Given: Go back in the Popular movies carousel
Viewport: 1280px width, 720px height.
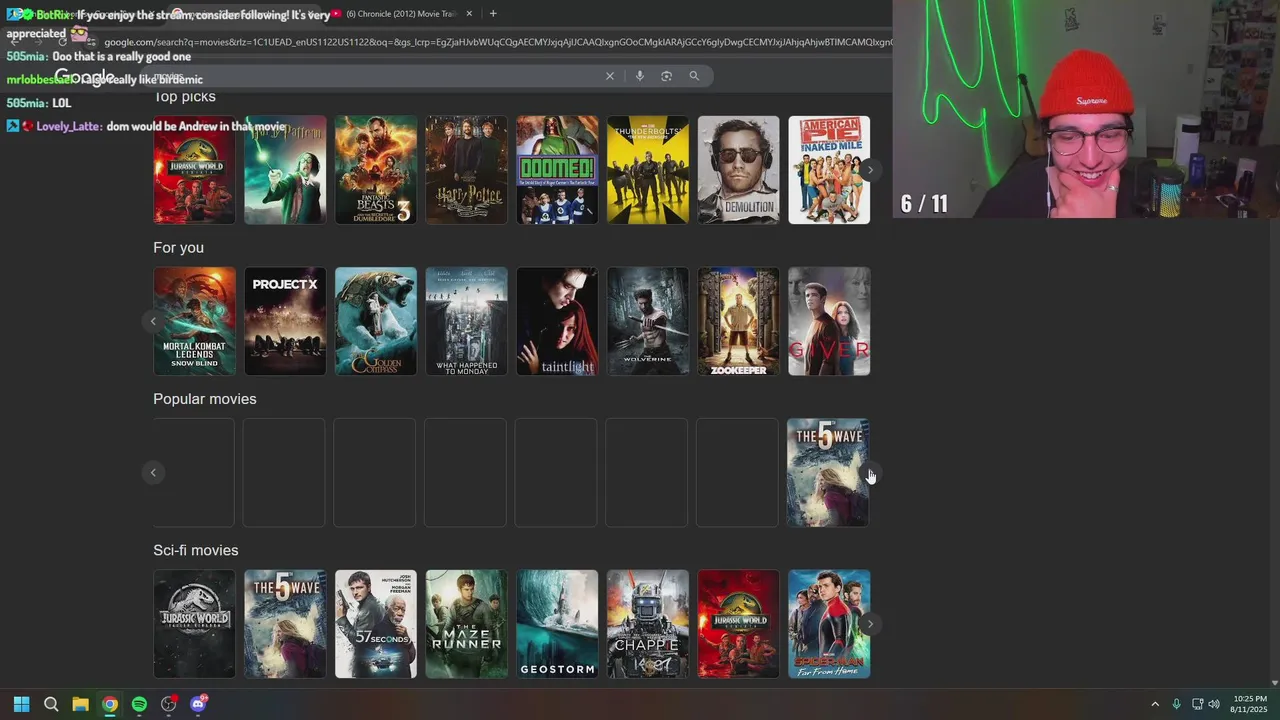Looking at the screenshot, I should tap(153, 472).
